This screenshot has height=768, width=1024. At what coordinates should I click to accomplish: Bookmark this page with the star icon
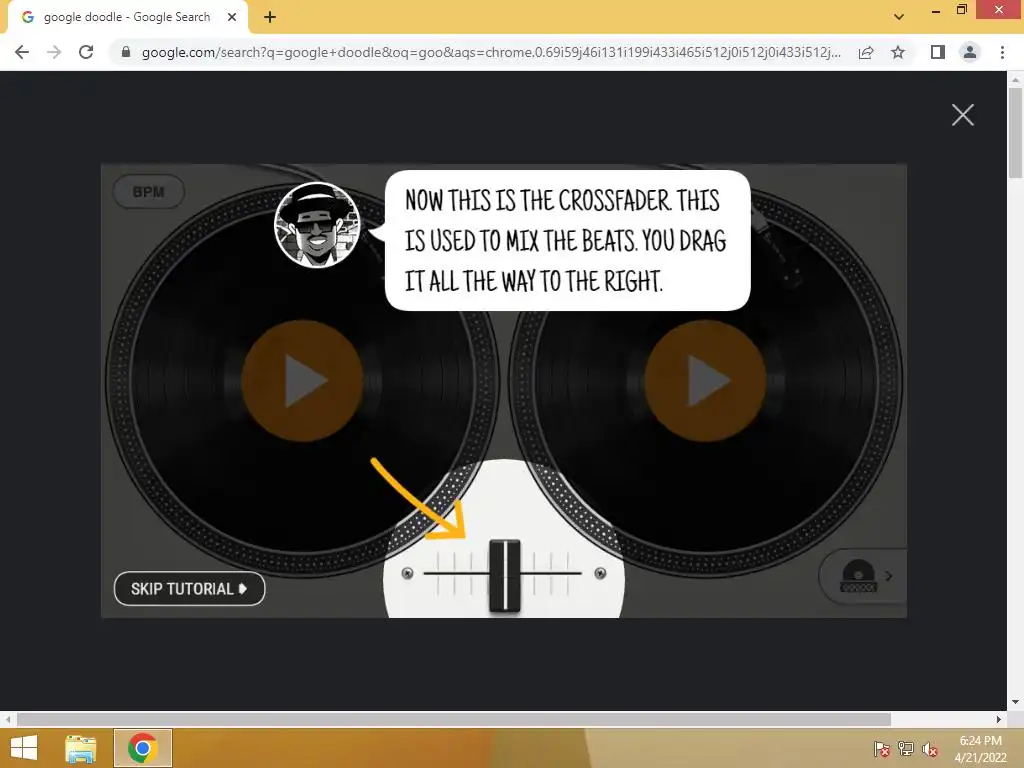coord(898,52)
